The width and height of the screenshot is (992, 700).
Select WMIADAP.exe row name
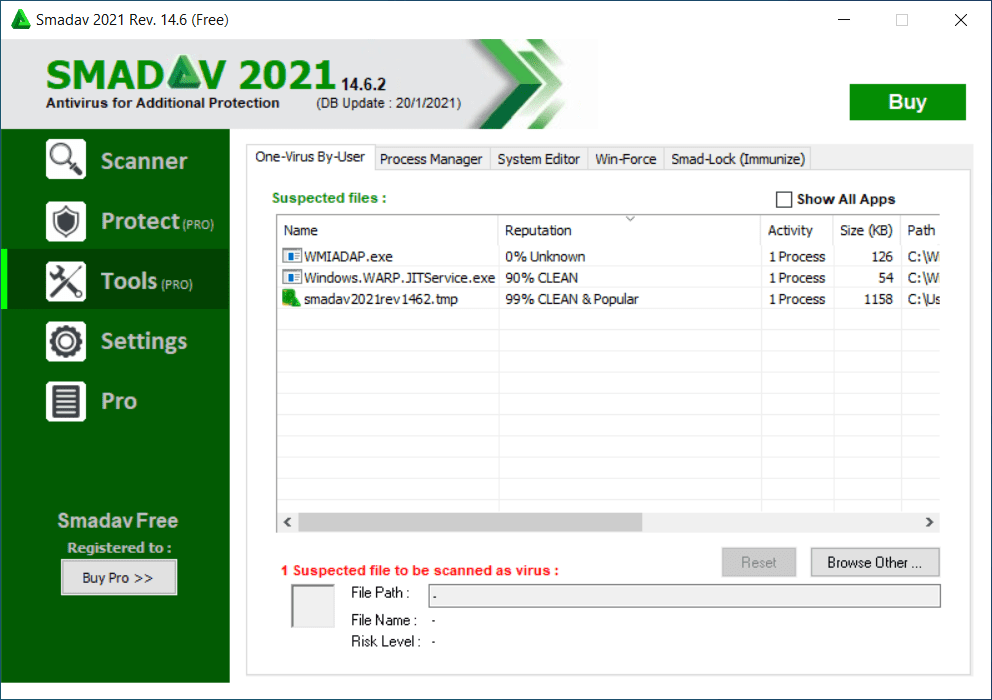pyautogui.click(x=349, y=256)
